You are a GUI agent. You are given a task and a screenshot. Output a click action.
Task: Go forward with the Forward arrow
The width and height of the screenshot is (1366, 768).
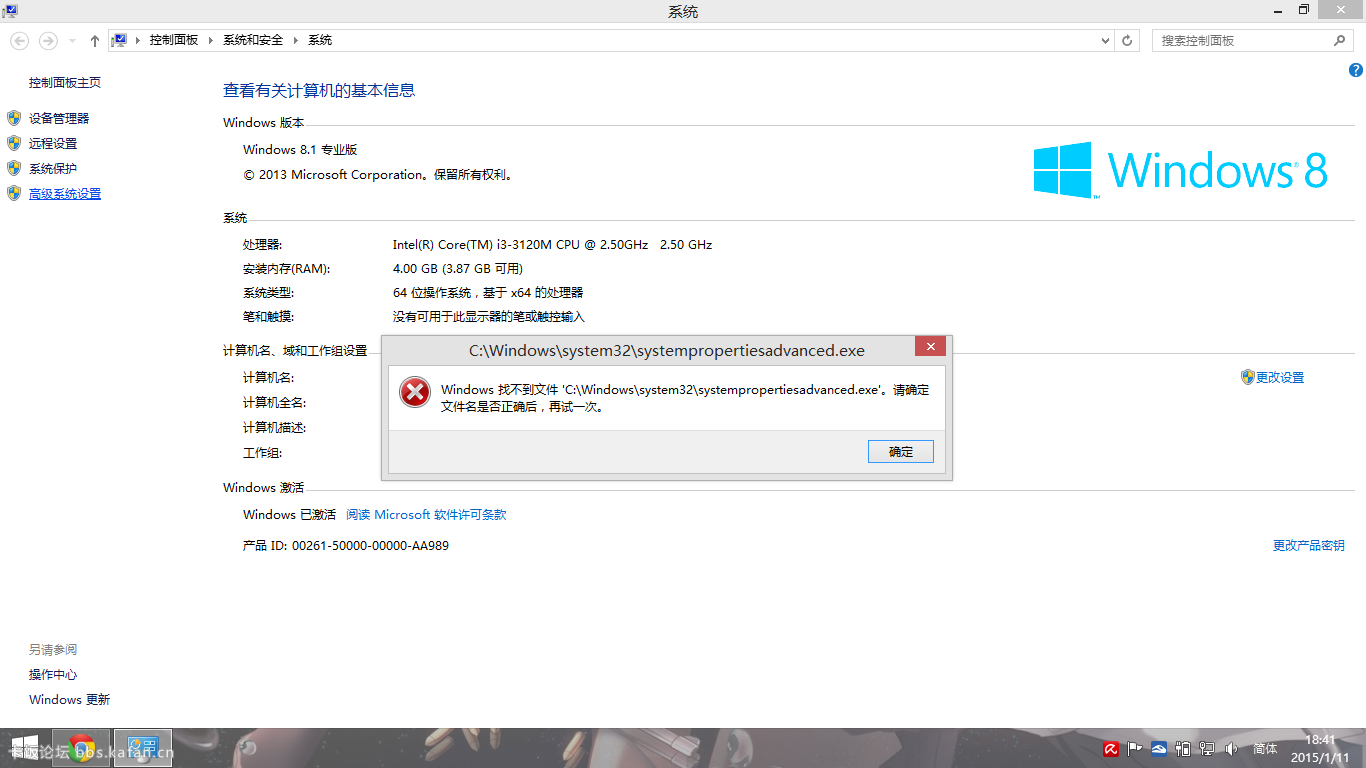point(48,40)
